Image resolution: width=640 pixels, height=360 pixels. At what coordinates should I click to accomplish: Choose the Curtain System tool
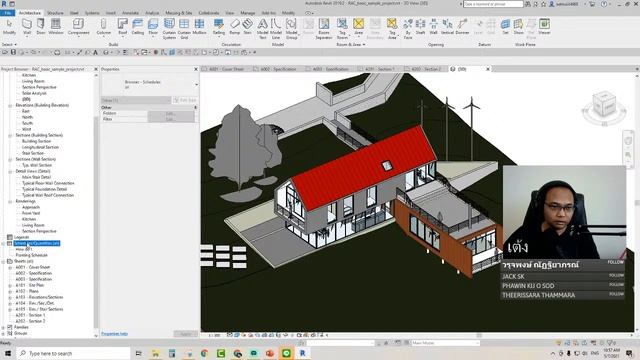tap(169, 29)
